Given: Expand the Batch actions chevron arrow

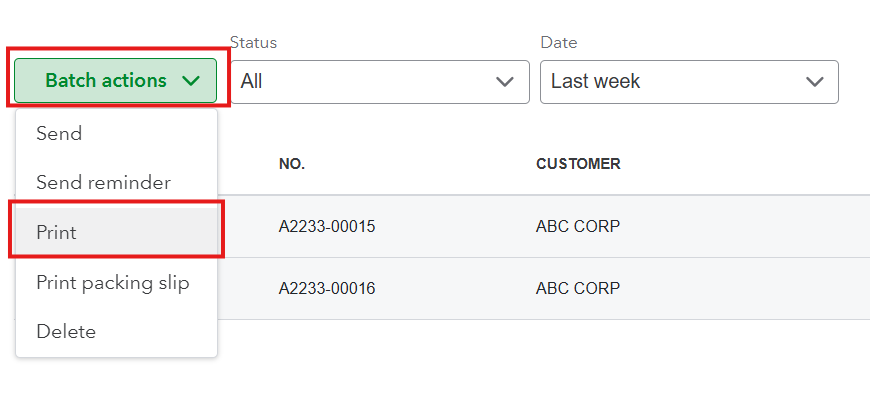Looking at the screenshot, I should pyautogui.click(x=192, y=81).
